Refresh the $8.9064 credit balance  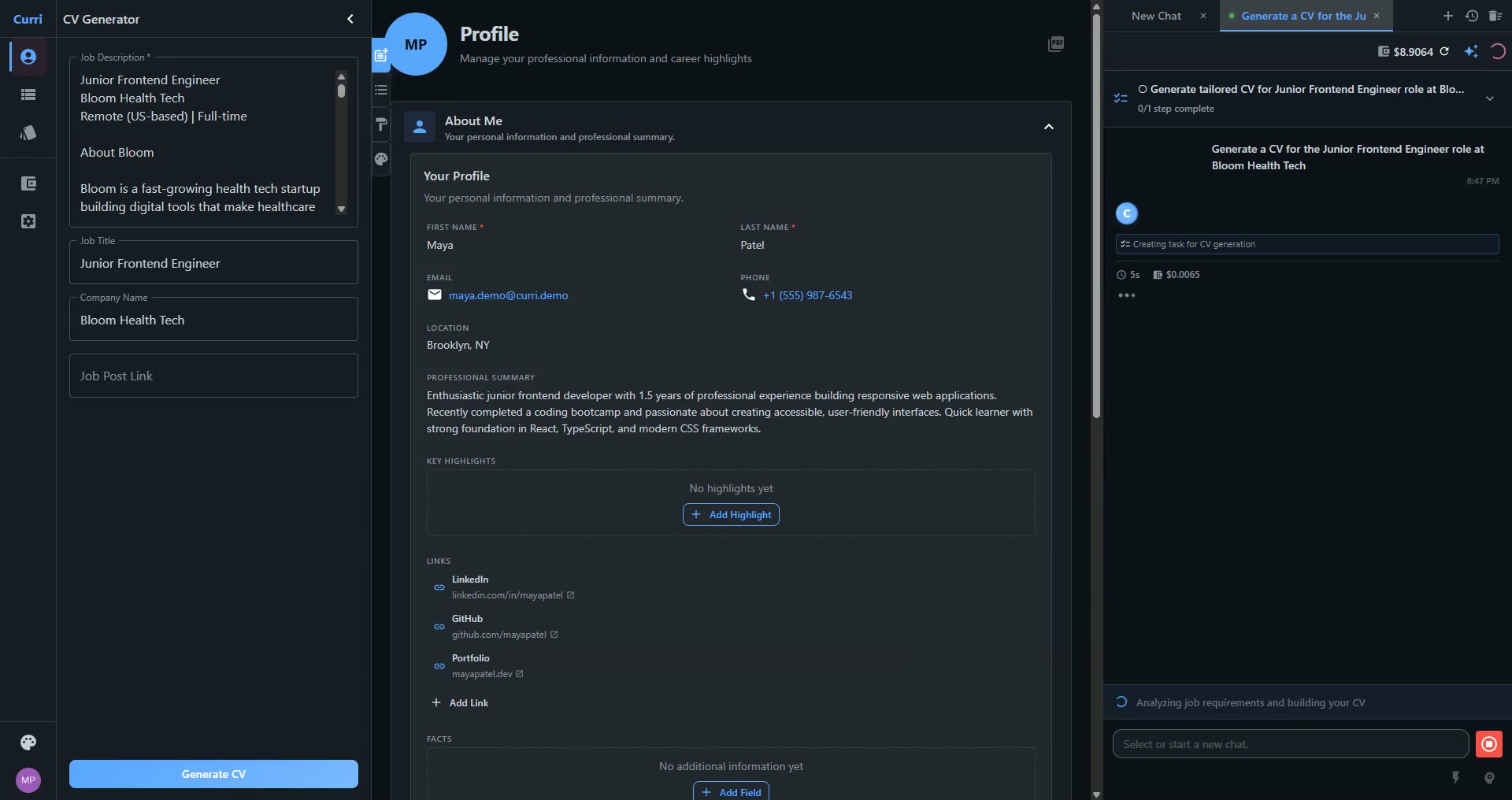[x=1444, y=51]
